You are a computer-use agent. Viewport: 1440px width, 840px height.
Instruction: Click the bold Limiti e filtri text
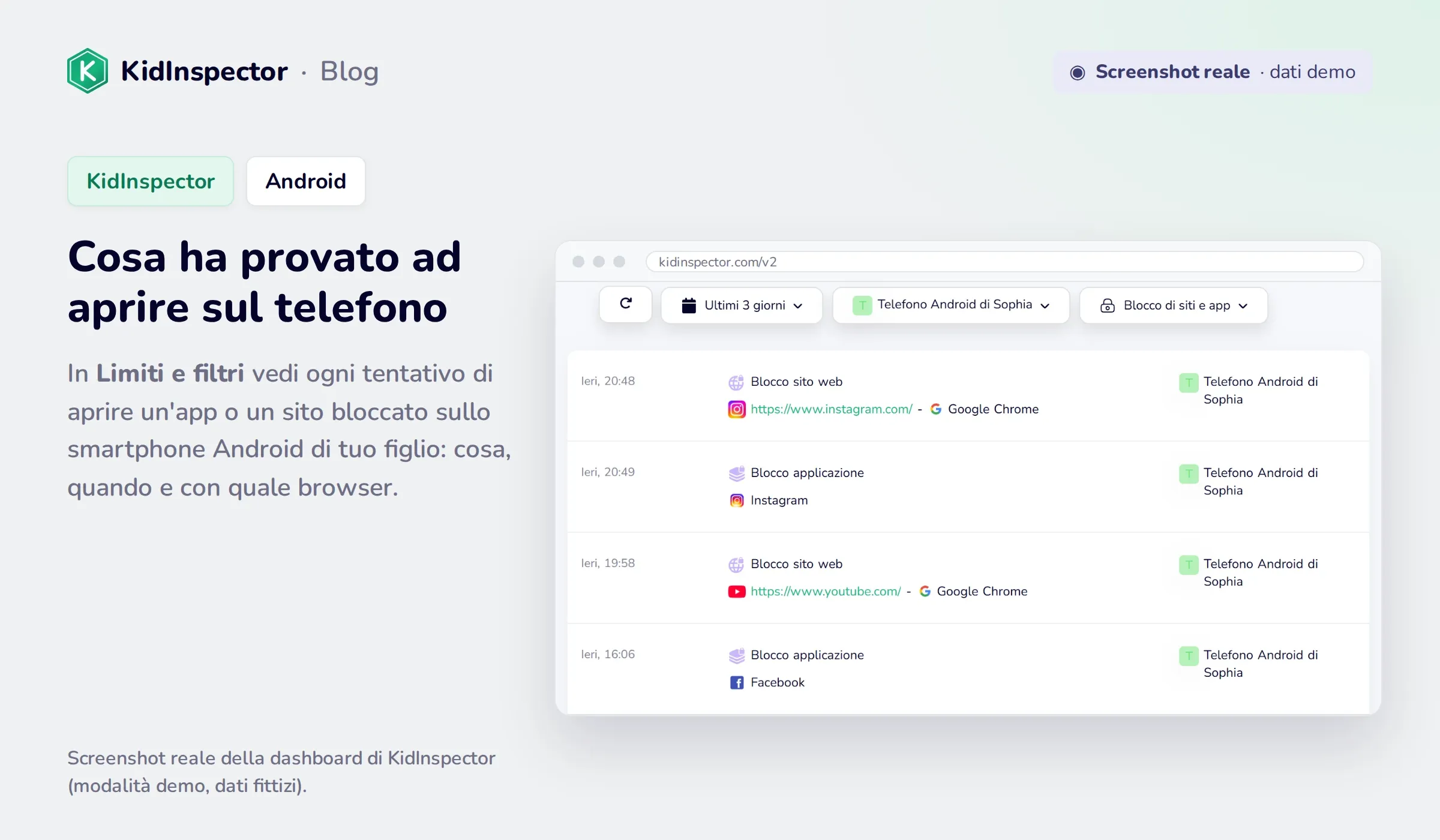pyautogui.click(x=170, y=373)
